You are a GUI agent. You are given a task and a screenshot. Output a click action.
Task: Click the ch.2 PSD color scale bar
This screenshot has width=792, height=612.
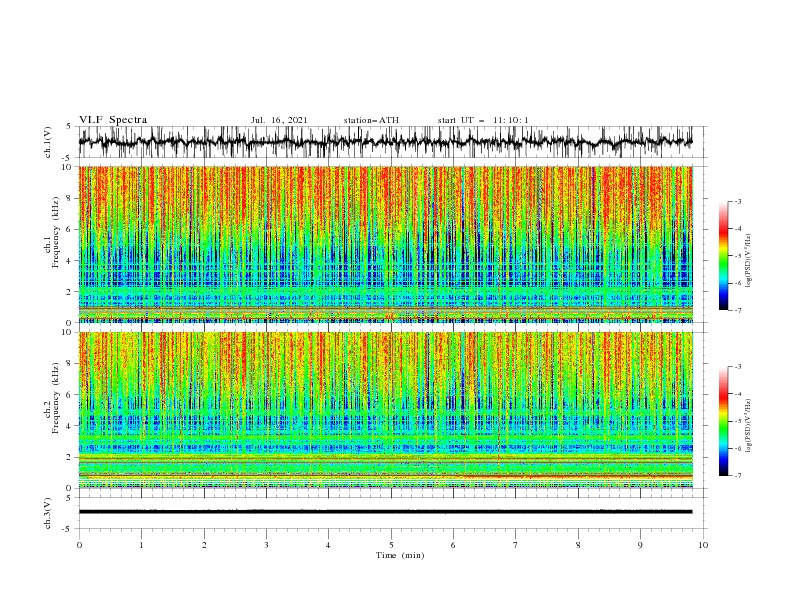coord(723,421)
